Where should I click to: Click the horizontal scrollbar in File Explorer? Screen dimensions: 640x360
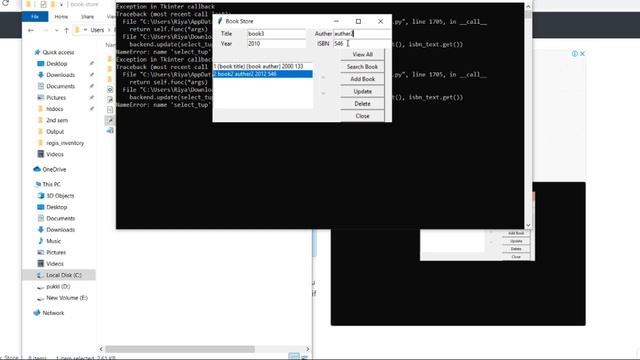click(180, 349)
